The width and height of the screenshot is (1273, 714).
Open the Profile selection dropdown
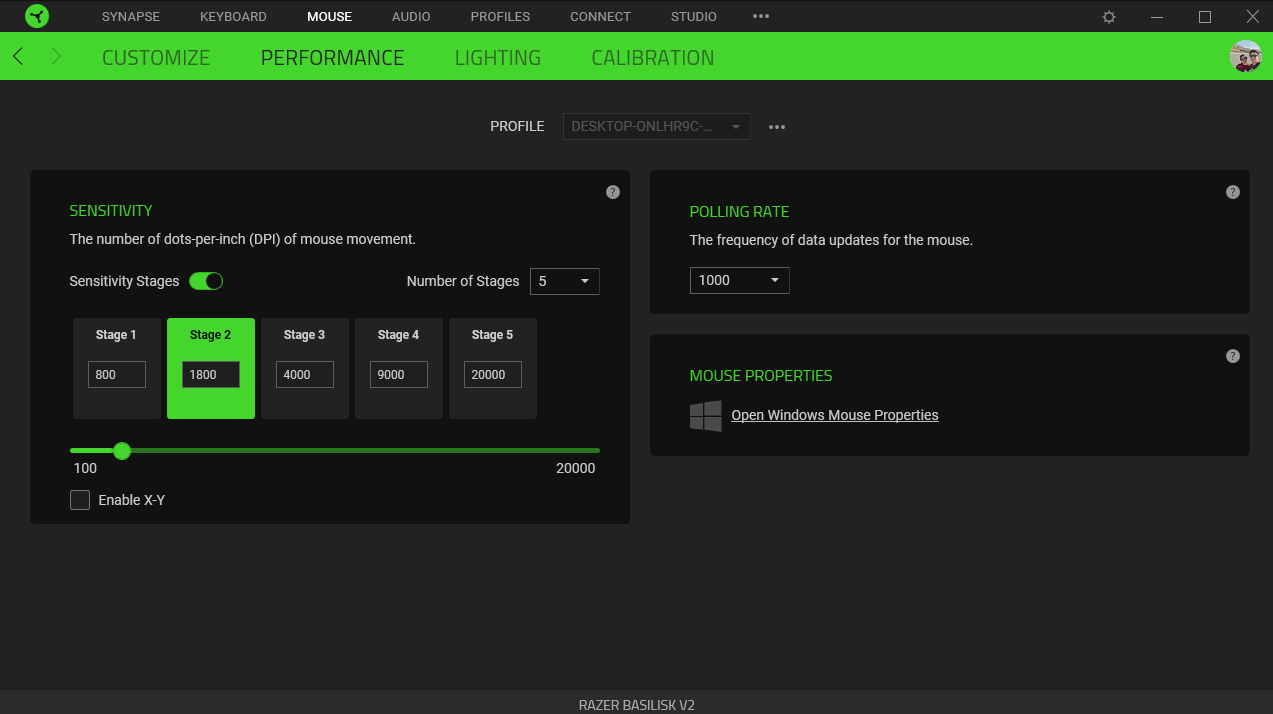coord(656,127)
